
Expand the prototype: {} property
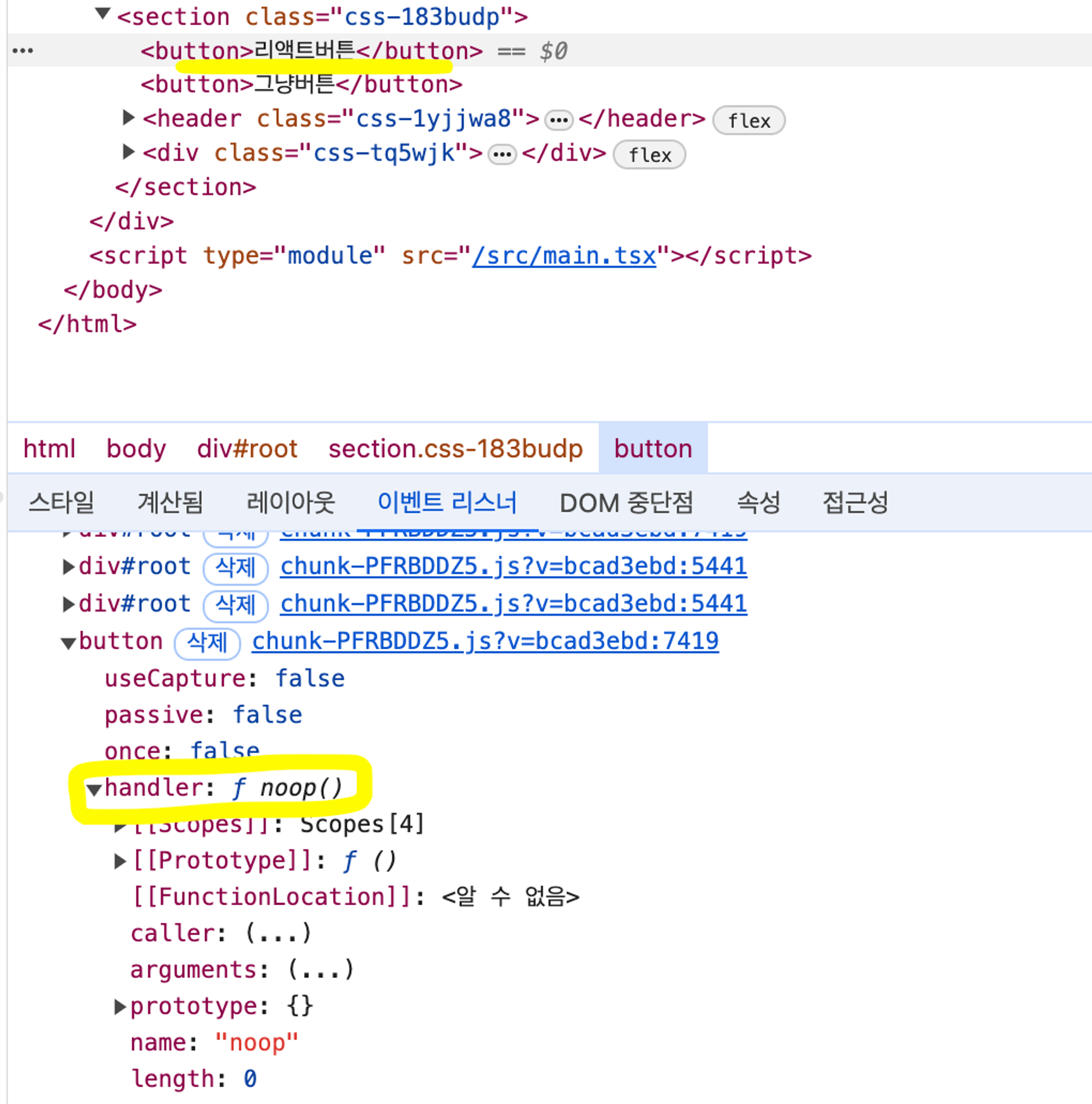120,1006
